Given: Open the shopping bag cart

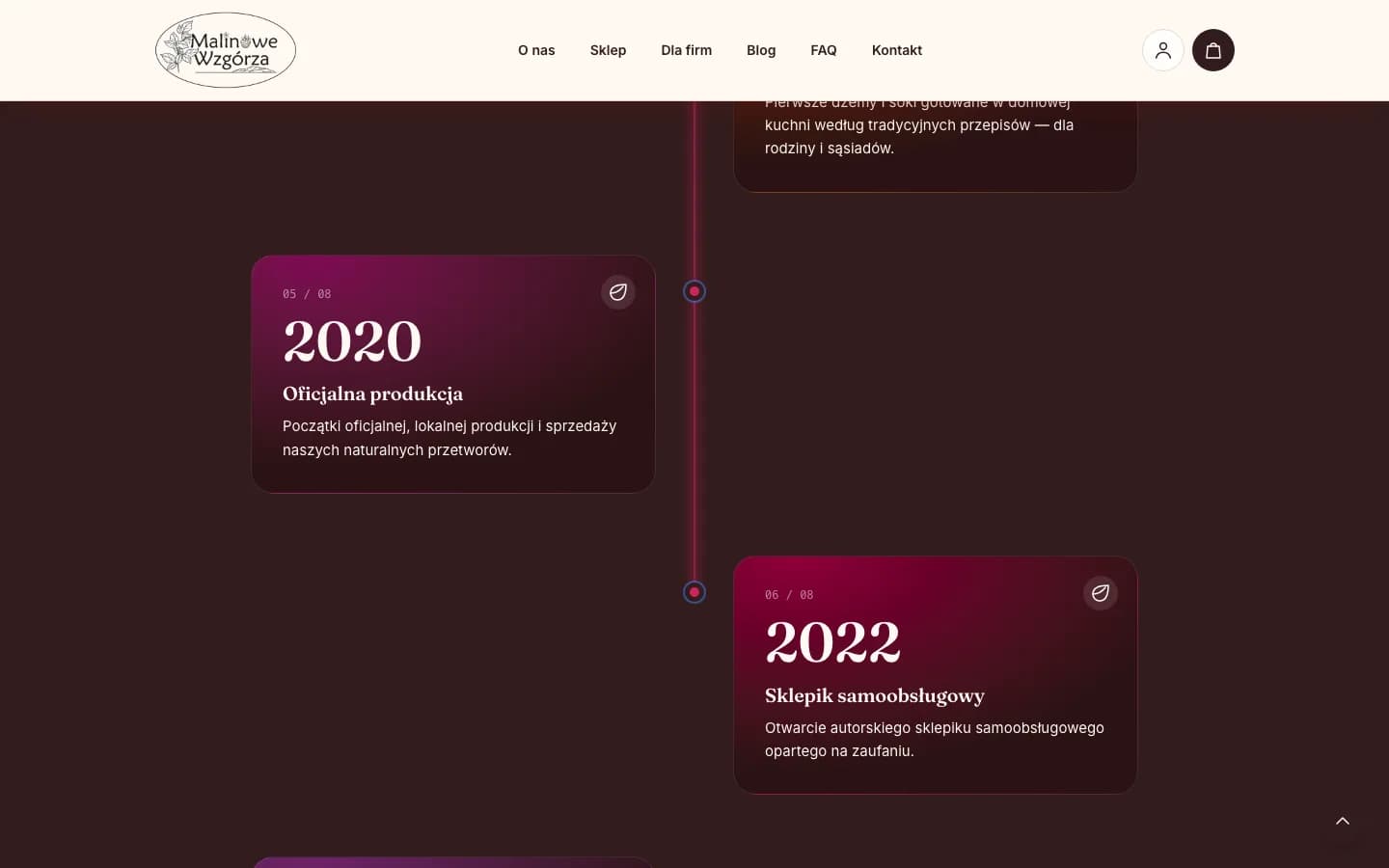Looking at the screenshot, I should [x=1213, y=50].
